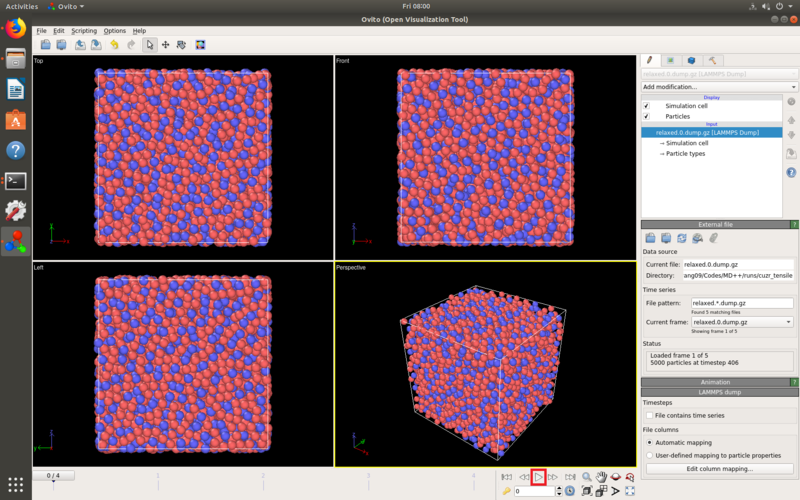Screen dimensions: 800x500
Task: Select Particle types sub-item
Action: (x=685, y=154)
